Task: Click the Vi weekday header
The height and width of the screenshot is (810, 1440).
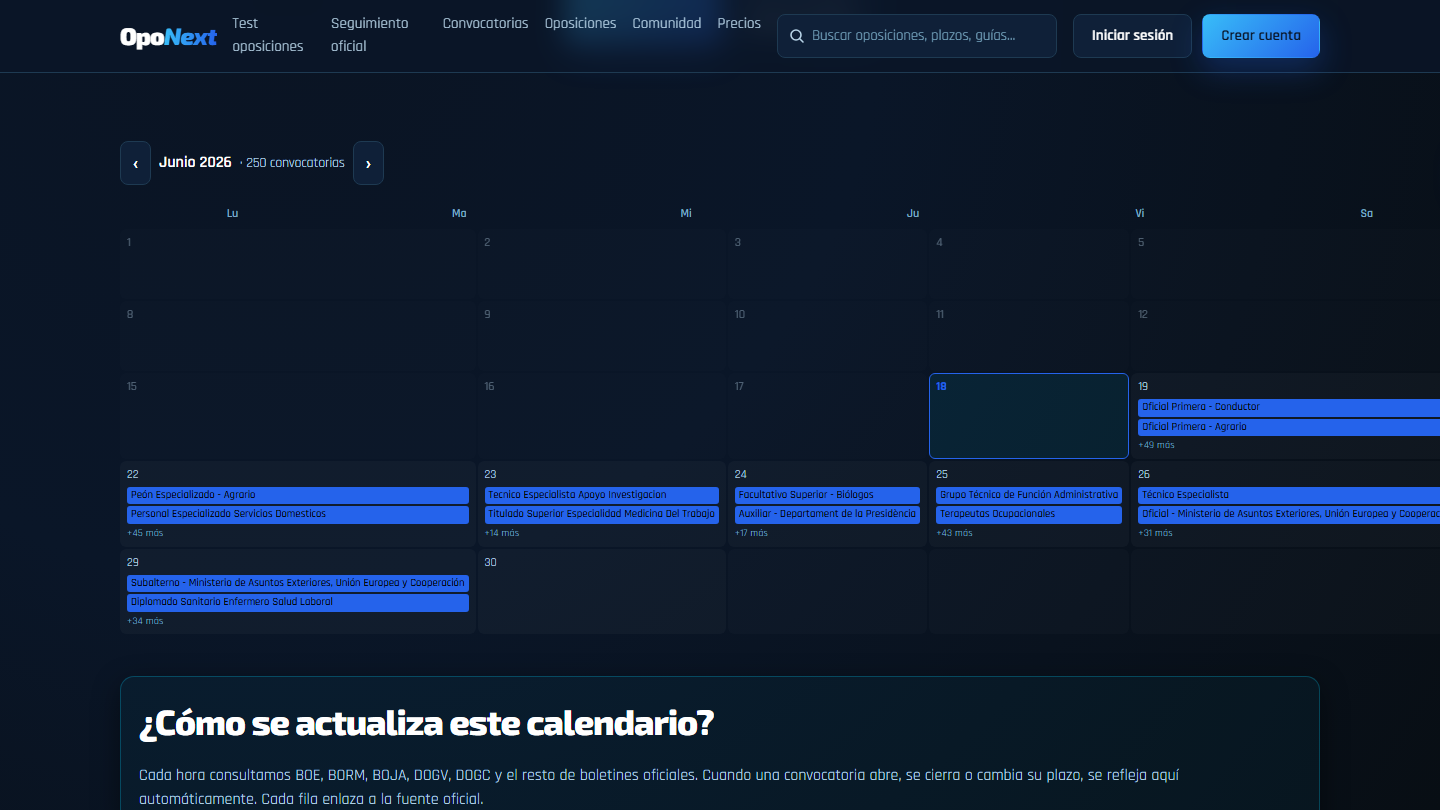Action: pos(1140,213)
